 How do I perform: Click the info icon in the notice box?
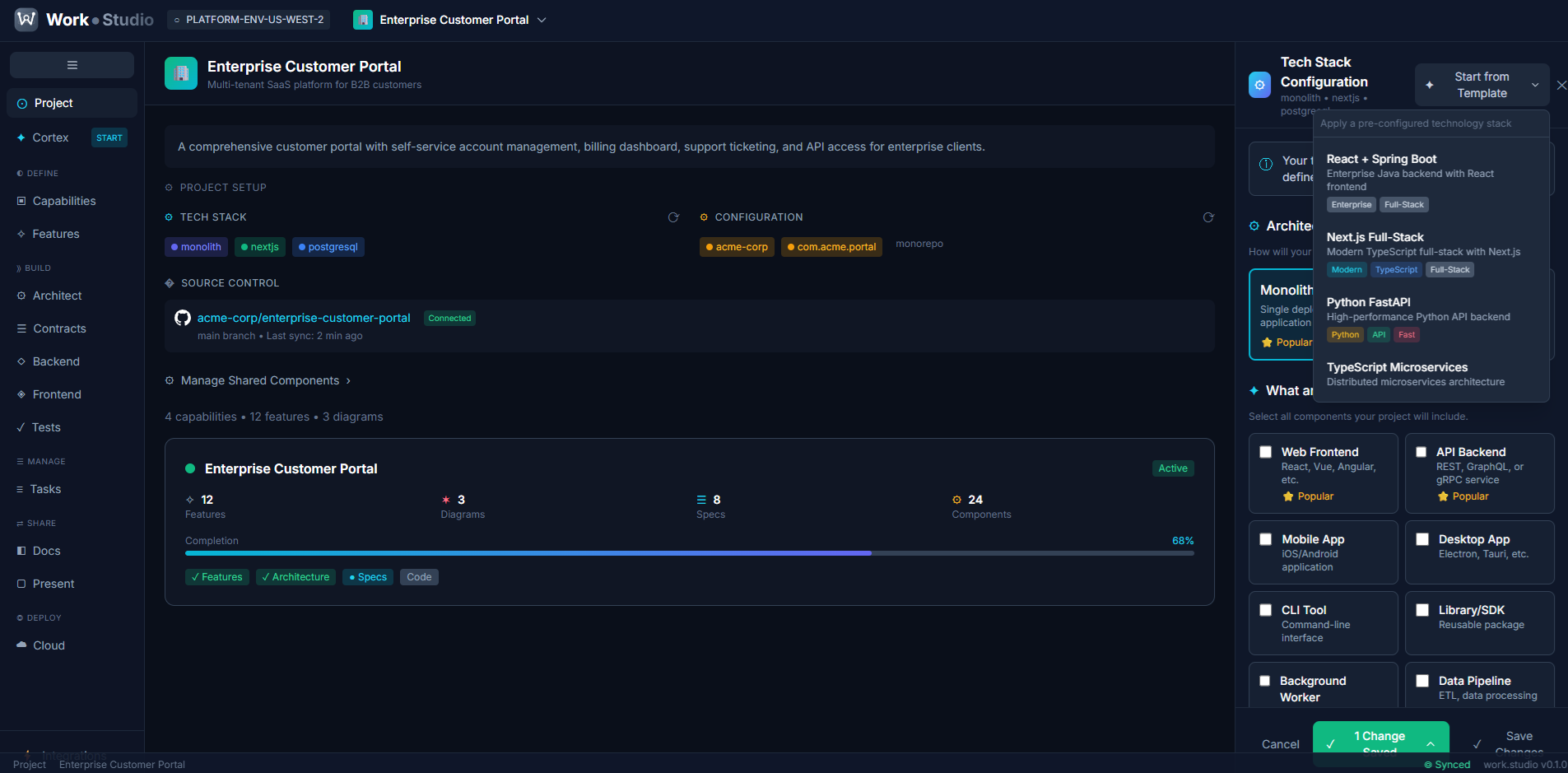pyautogui.click(x=1266, y=164)
